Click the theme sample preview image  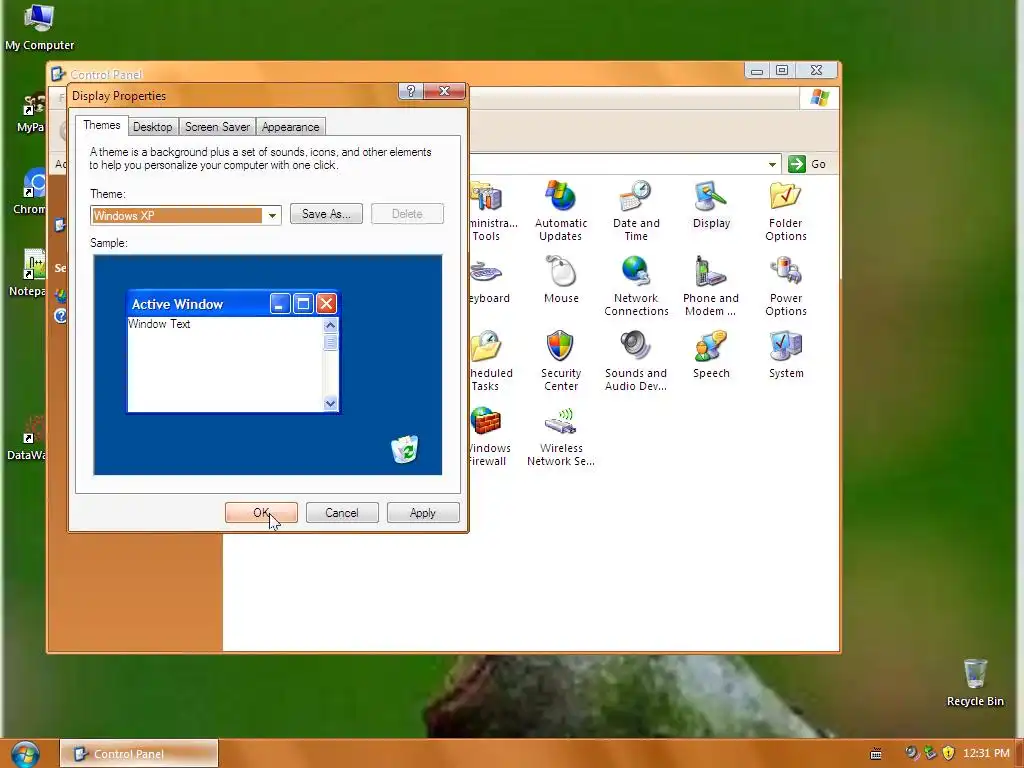[268, 364]
